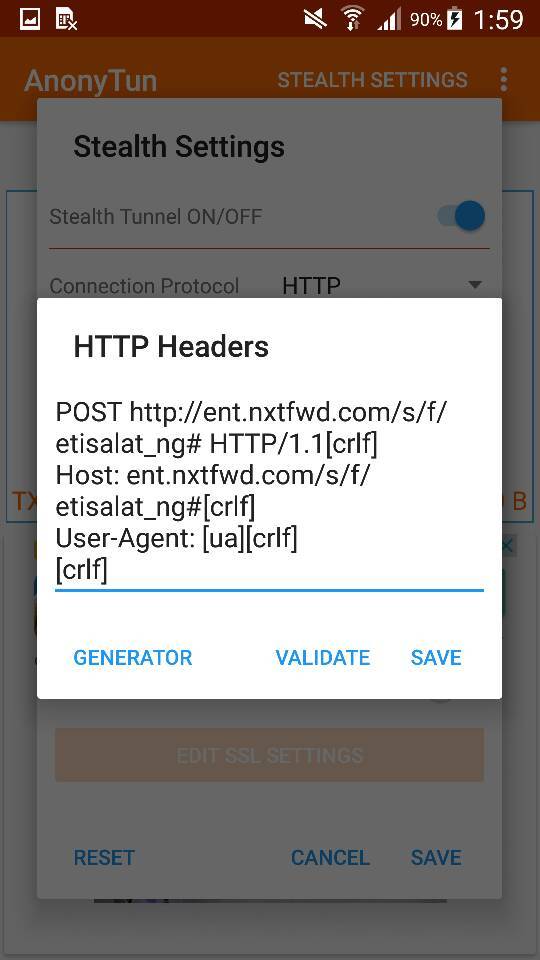The image size is (540, 960).
Task: Click the dropdown arrow beside HTTP
Action: 474,285
